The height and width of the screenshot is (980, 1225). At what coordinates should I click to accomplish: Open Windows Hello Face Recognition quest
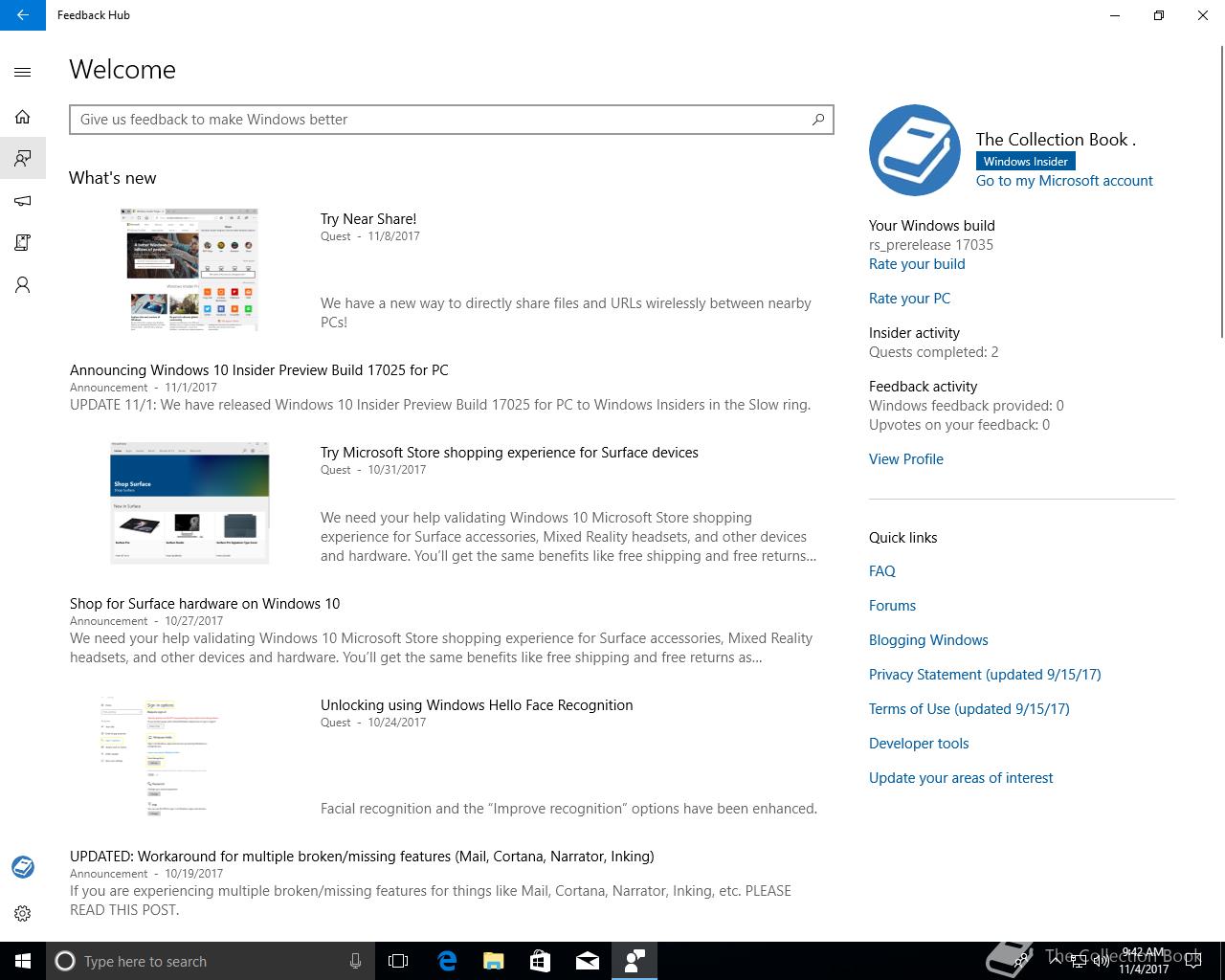pyautogui.click(x=477, y=705)
